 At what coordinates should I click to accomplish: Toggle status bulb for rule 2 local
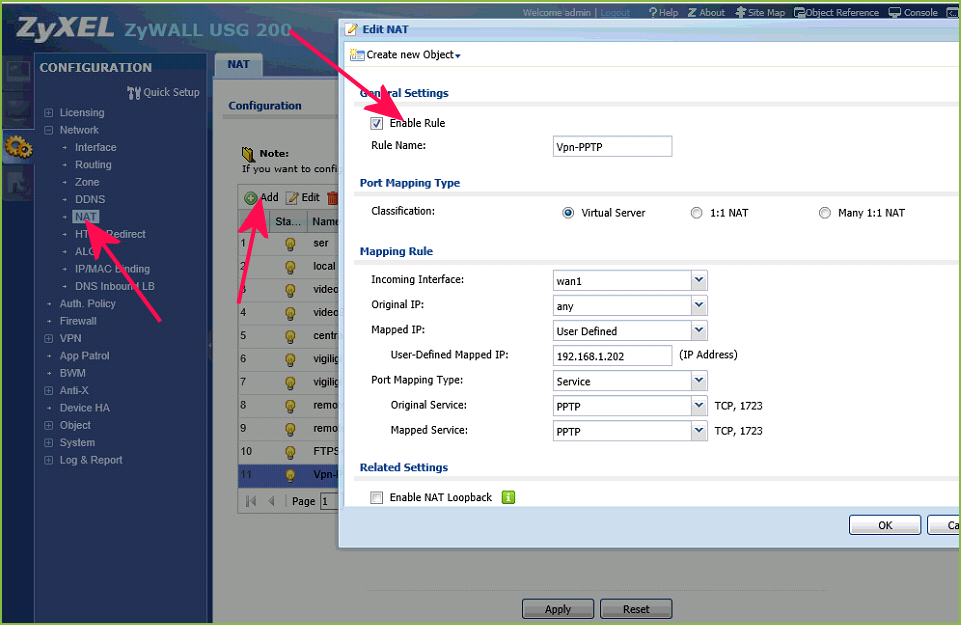pyautogui.click(x=291, y=267)
